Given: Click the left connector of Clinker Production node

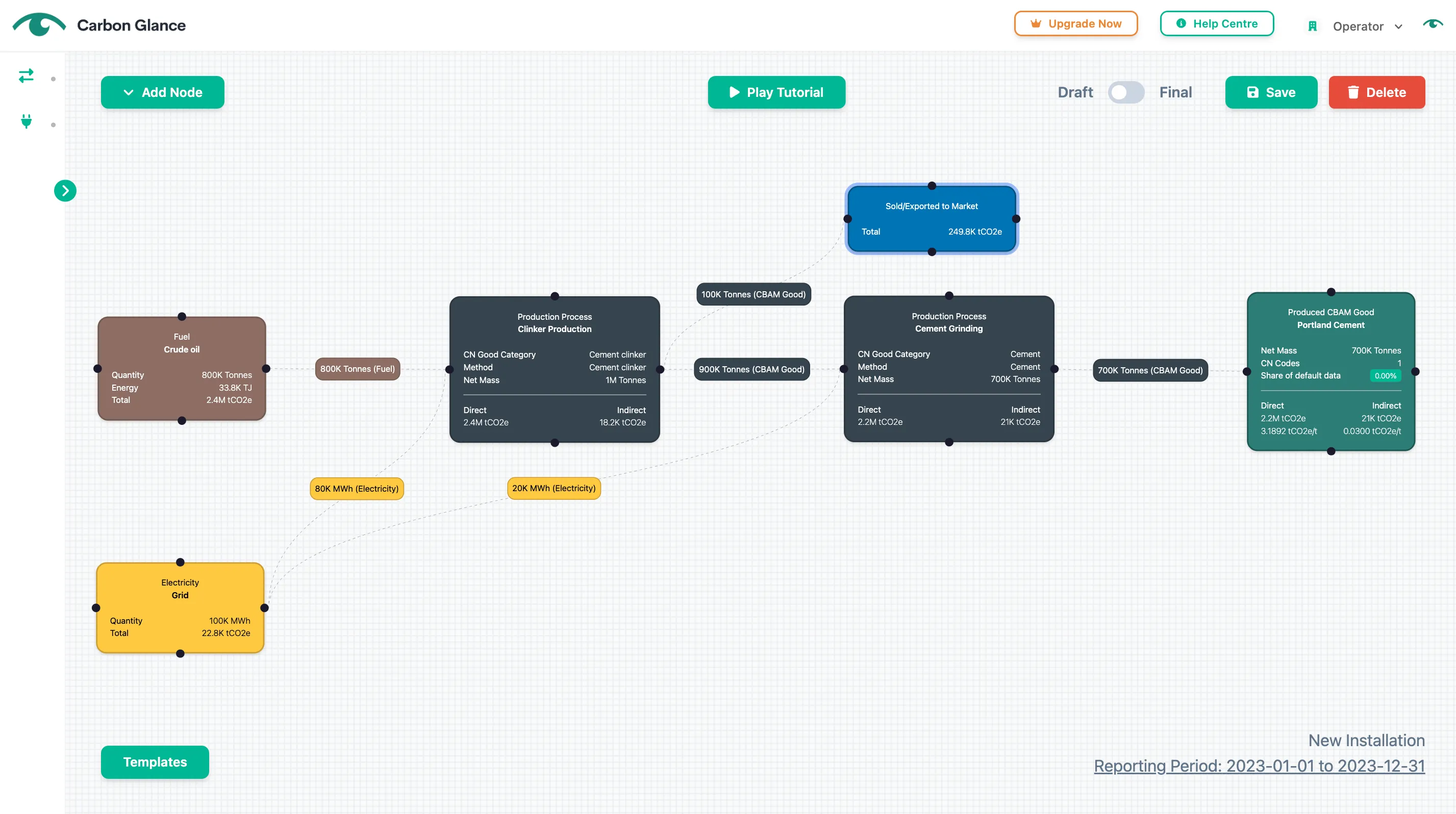Looking at the screenshot, I should coord(449,369).
